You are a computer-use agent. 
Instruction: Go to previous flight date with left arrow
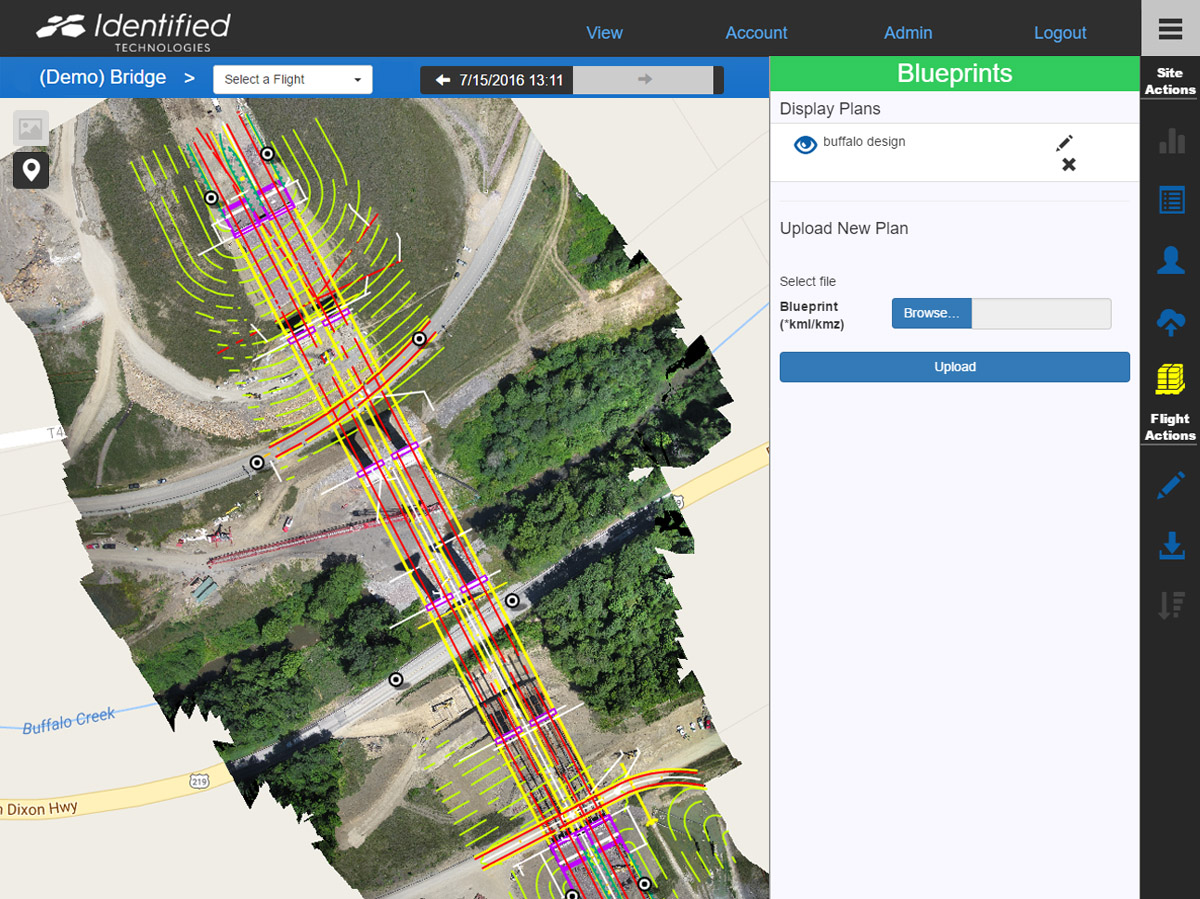tap(443, 80)
